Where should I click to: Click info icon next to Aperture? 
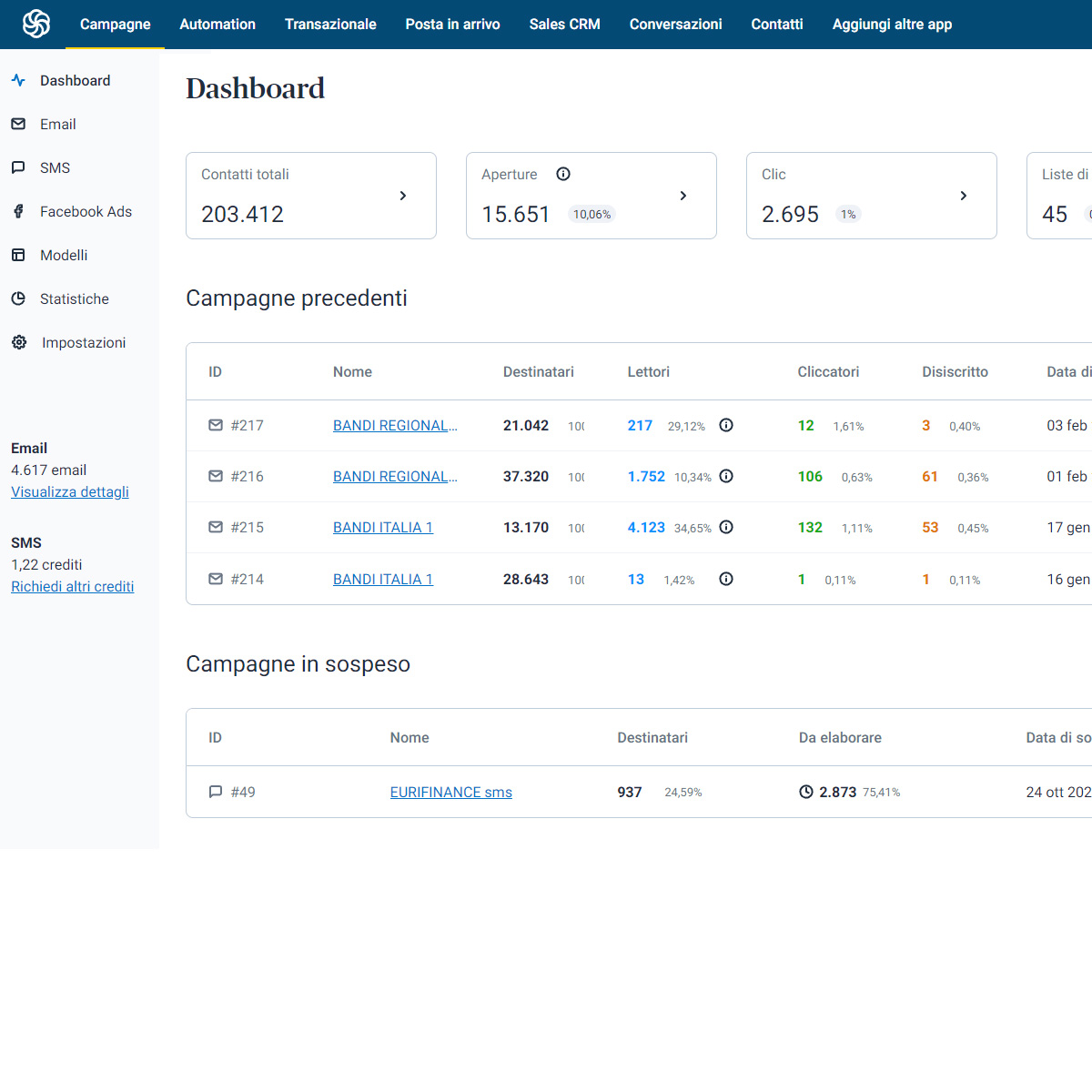tap(563, 174)
